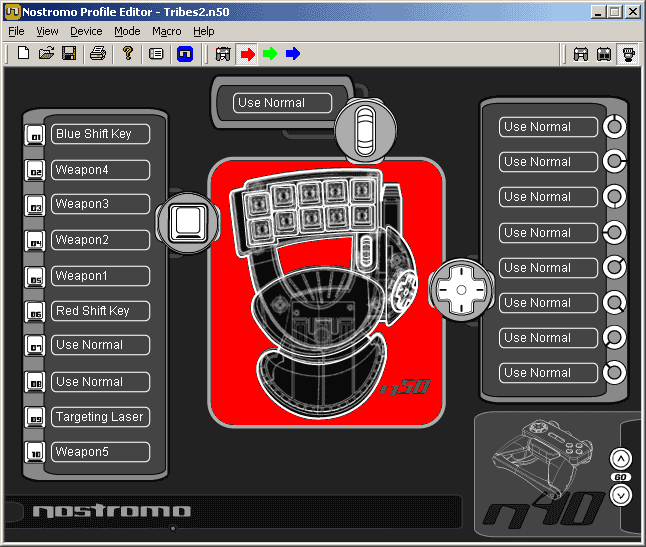Click button 02 key icon
646x547 pixels.
click(35, 171)
